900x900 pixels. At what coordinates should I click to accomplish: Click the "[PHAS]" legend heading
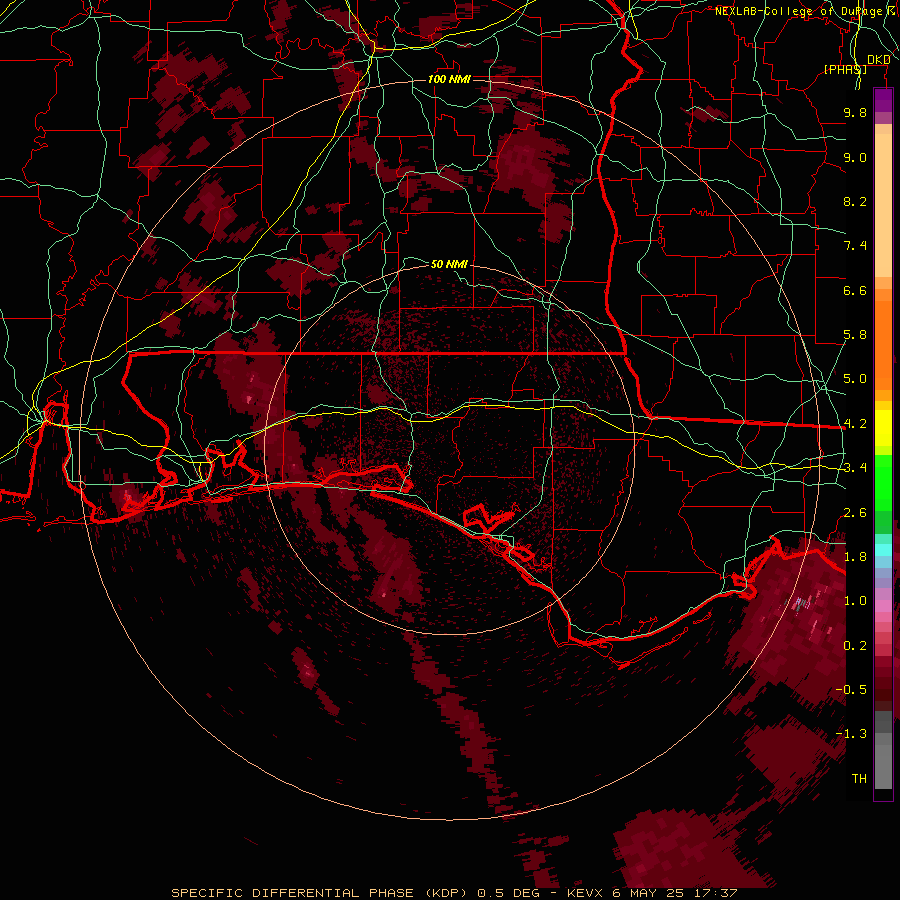[x=845, y=69]
